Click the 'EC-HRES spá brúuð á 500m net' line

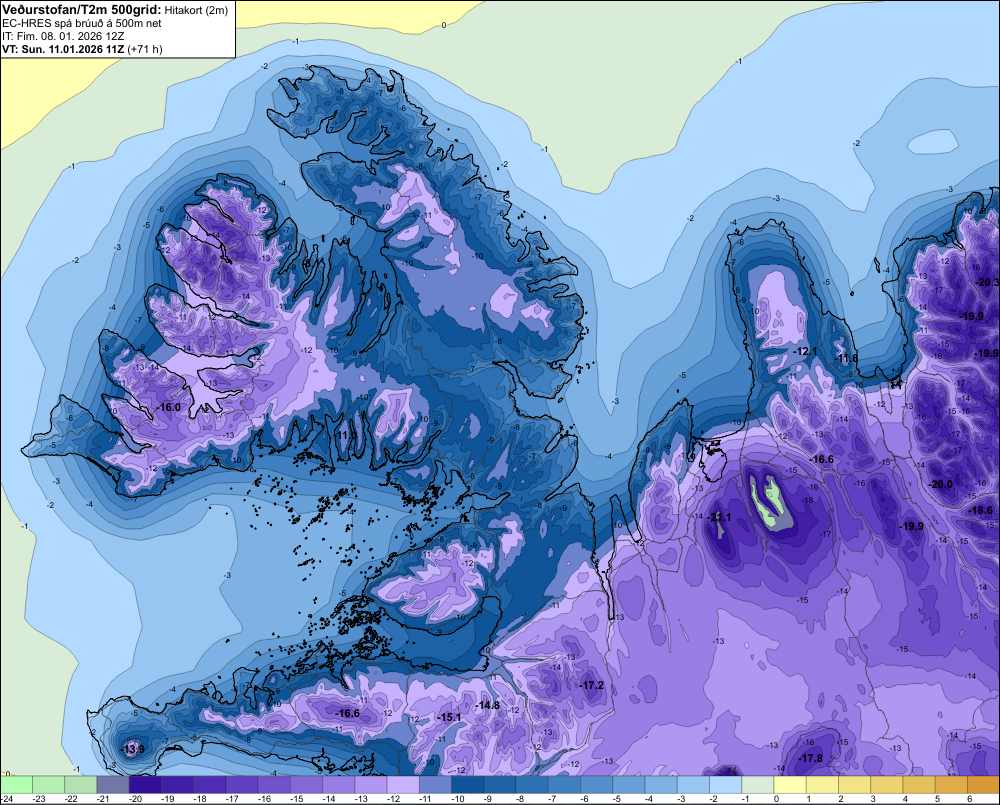pos(82,23)
